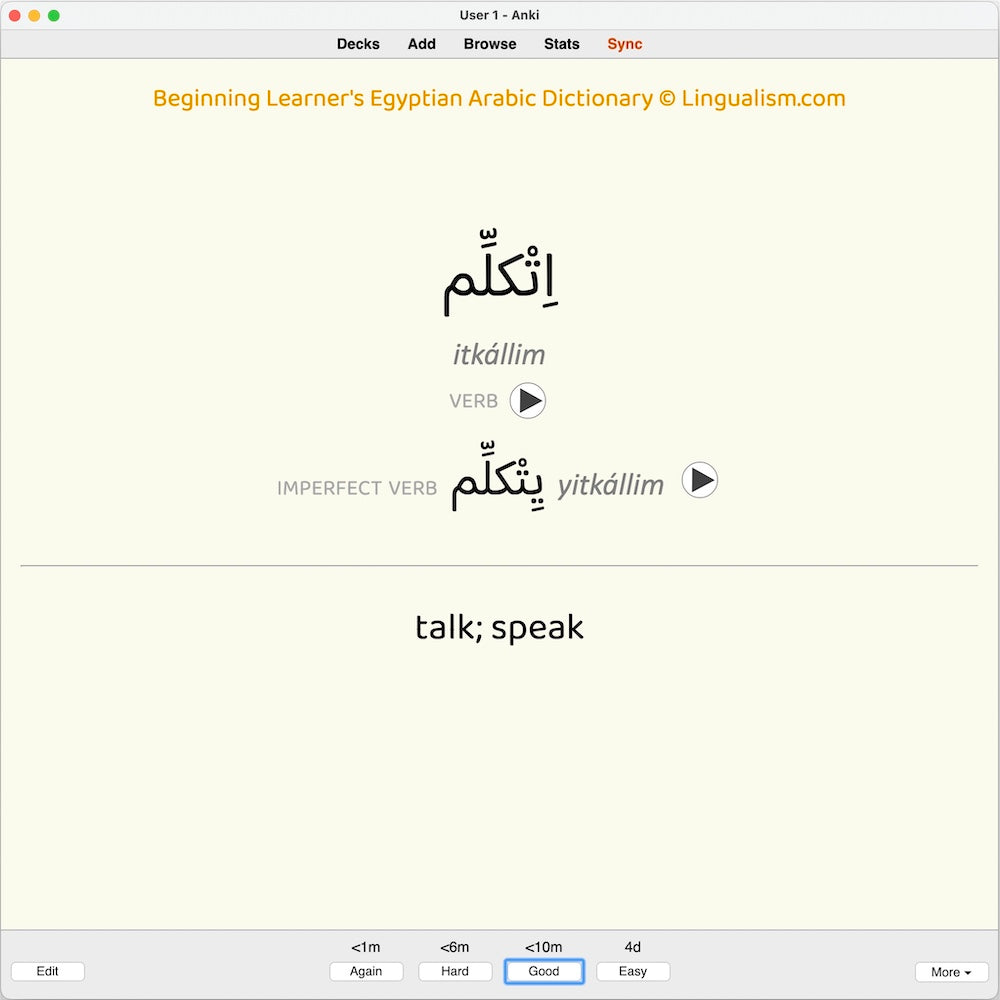The image size is (1000, 1000).
Task: Mark this card as Hard
Action: pyautogui.click(x=455, y=971)
